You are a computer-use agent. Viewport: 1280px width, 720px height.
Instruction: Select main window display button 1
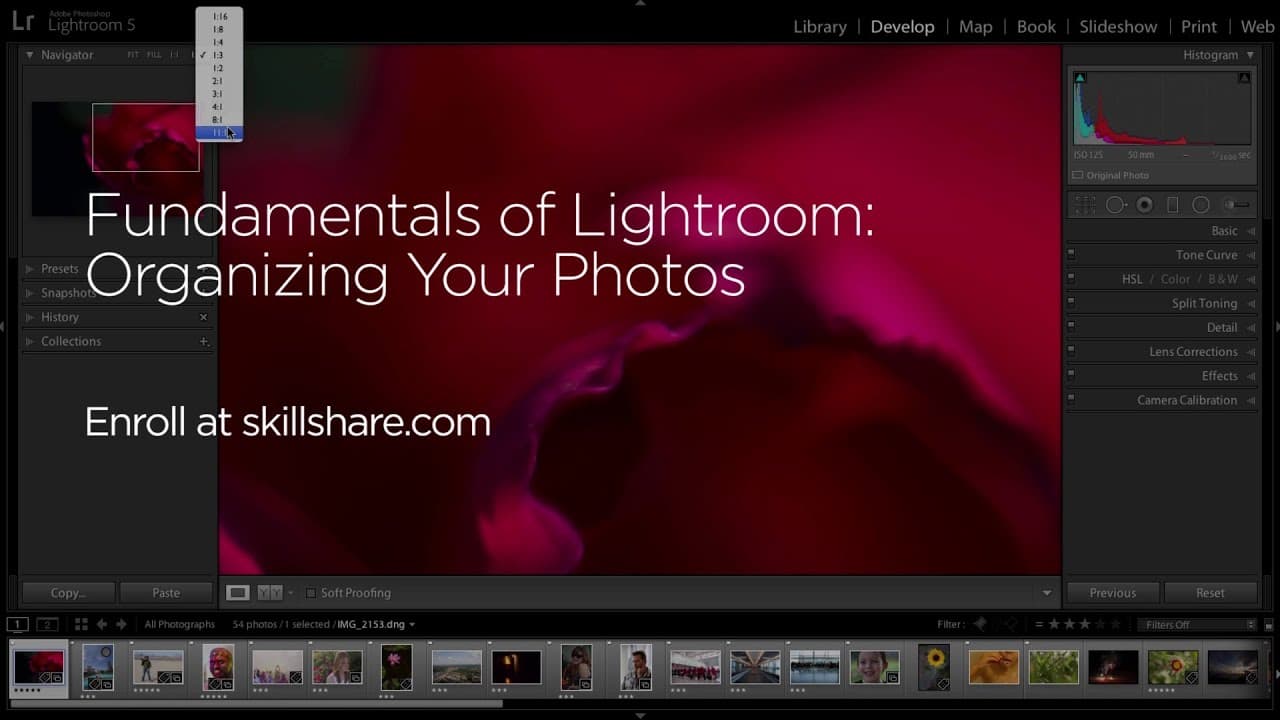click(18, 624)
